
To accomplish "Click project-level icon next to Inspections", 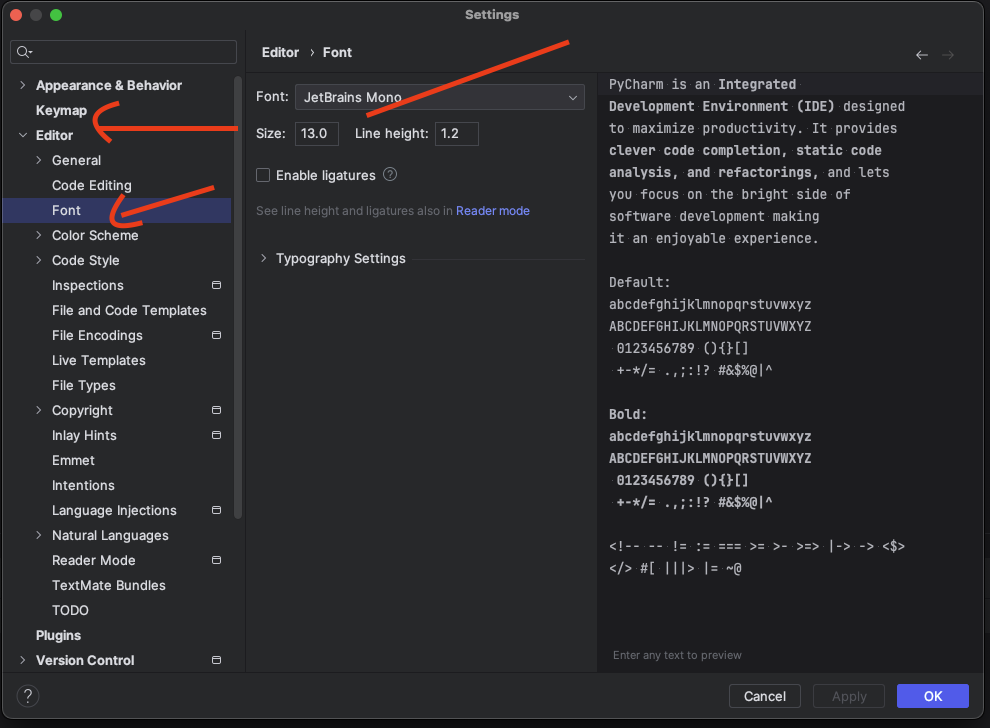I will pyautogui.click(x=216, y=286).
